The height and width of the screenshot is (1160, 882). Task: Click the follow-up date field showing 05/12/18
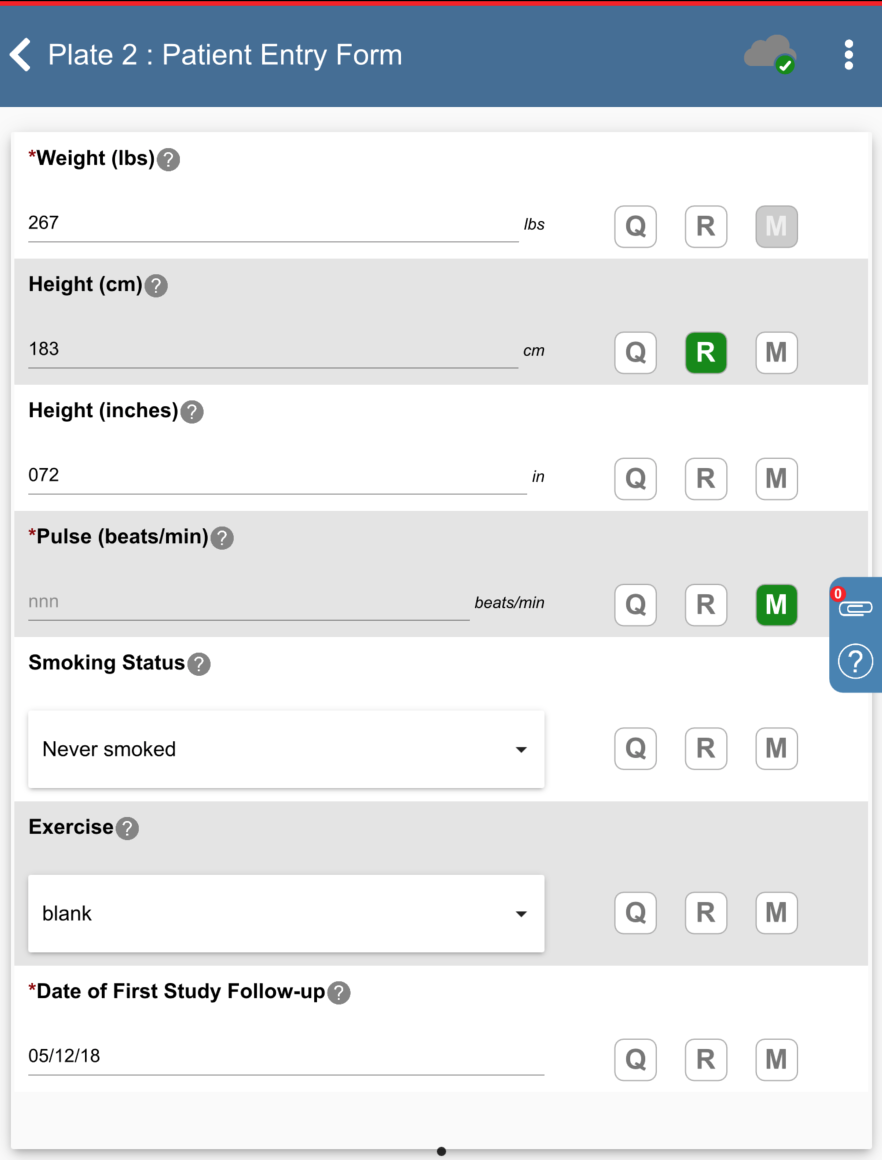tap(286, 1056)
